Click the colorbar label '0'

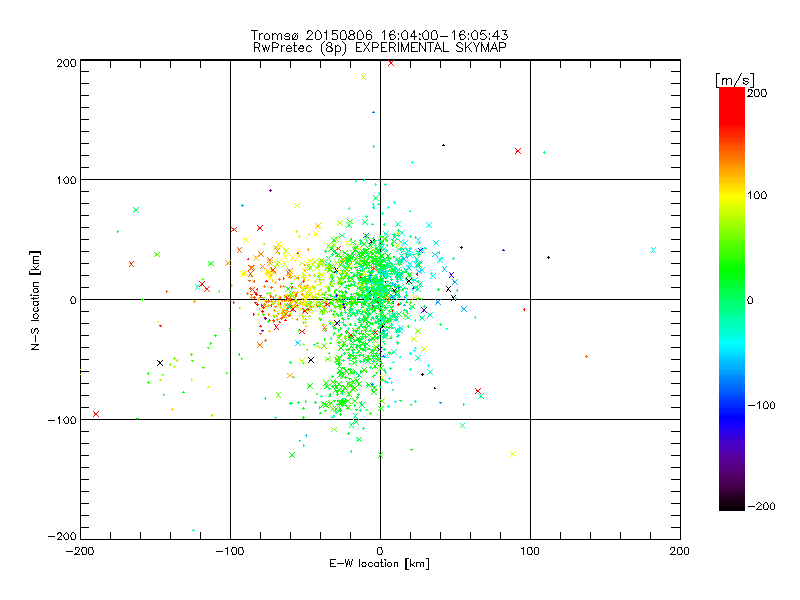tap(750, 300)
